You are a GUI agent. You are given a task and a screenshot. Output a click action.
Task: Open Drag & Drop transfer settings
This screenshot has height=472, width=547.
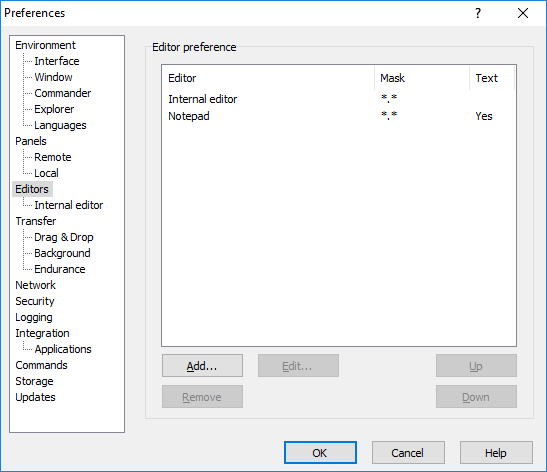click(x=63, y=237)
